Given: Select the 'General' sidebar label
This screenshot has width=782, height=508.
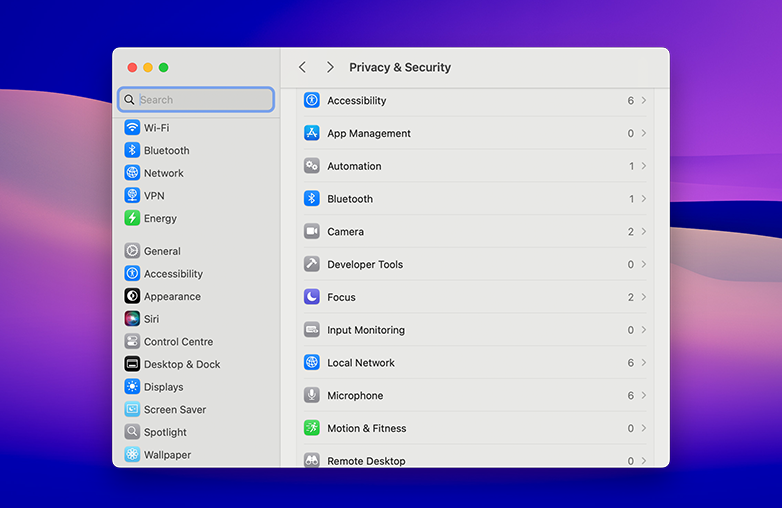Looking at the screenshot, I should tap(162, 251).
